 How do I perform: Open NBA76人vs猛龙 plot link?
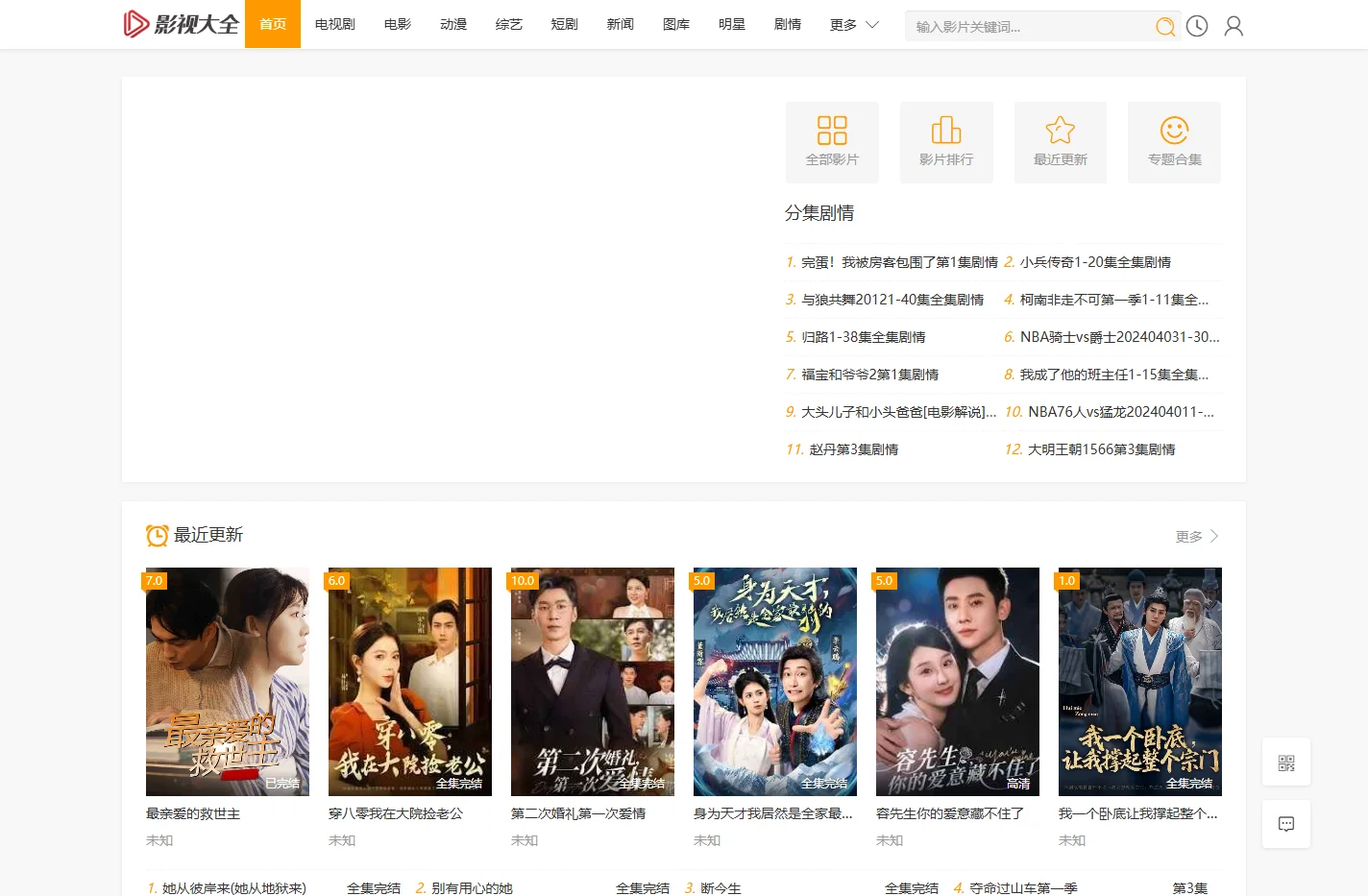click(x=1121, y=412)
